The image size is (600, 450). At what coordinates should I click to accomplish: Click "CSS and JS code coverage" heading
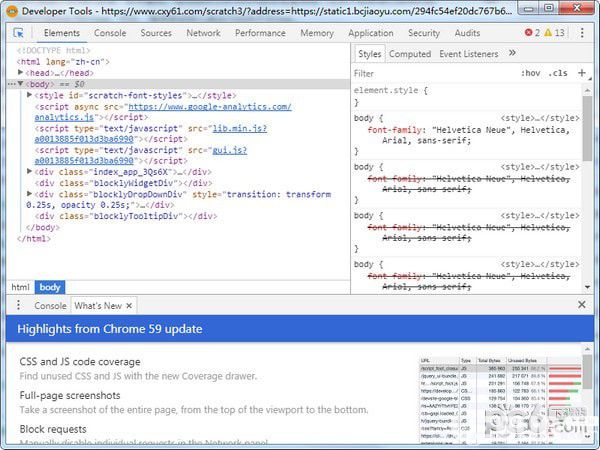pos(80,362)
